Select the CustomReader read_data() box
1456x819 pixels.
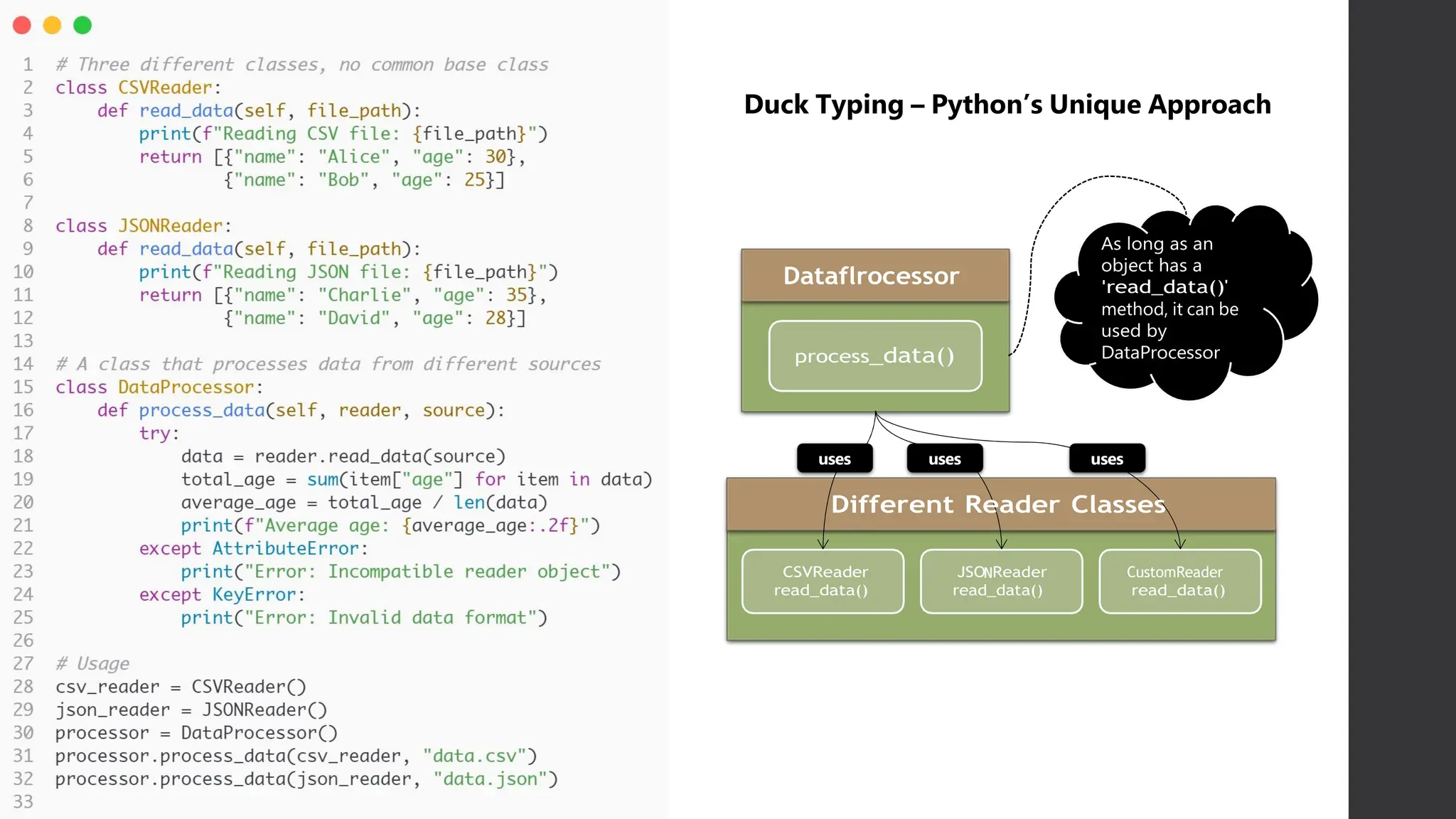tap(1180, 581)
